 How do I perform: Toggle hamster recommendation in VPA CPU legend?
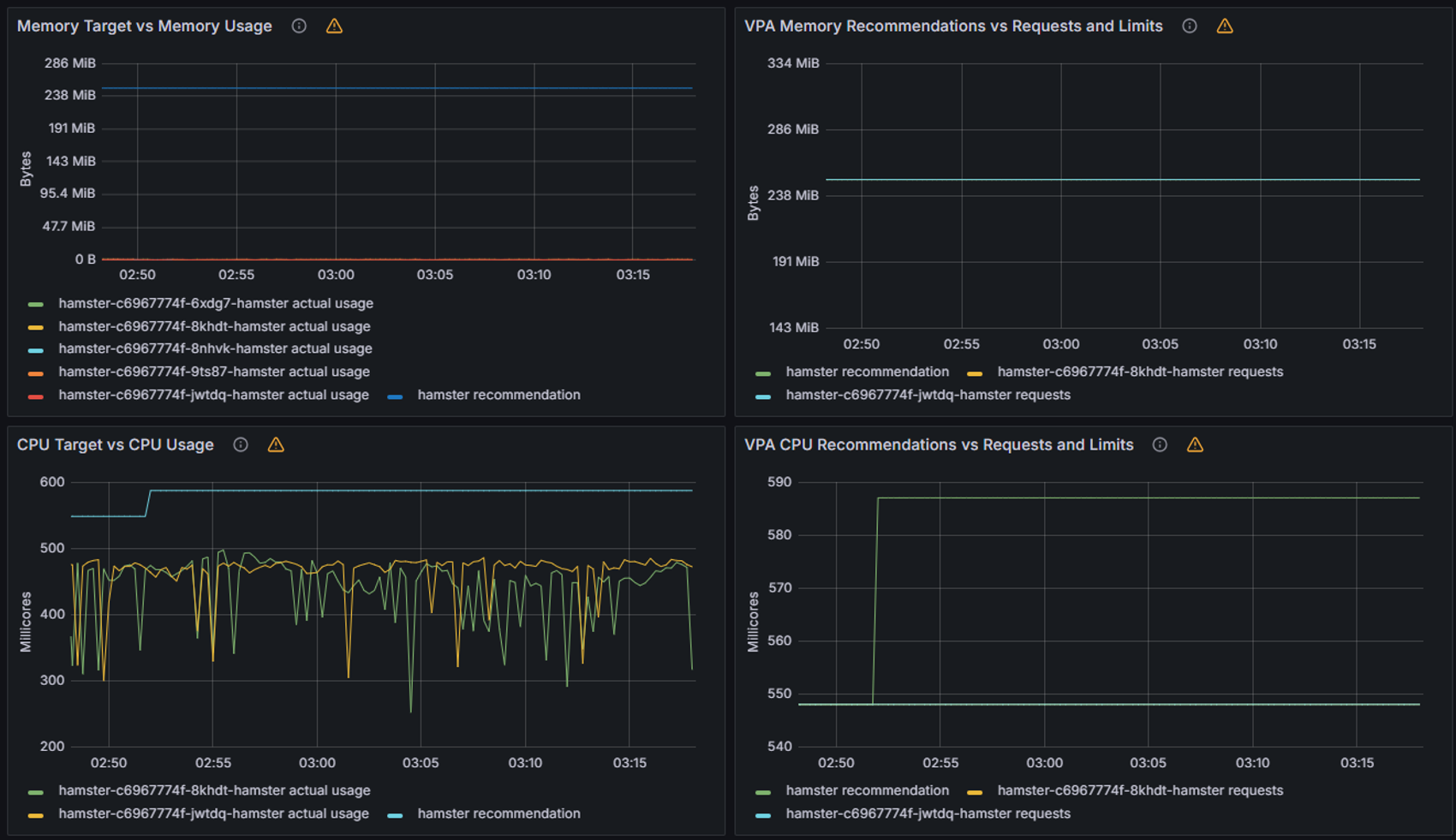coord(867,790)
